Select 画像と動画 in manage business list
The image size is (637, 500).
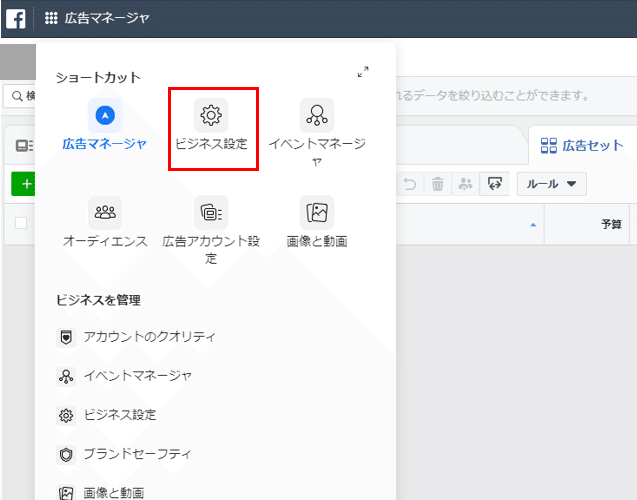[x=100, y=493]
